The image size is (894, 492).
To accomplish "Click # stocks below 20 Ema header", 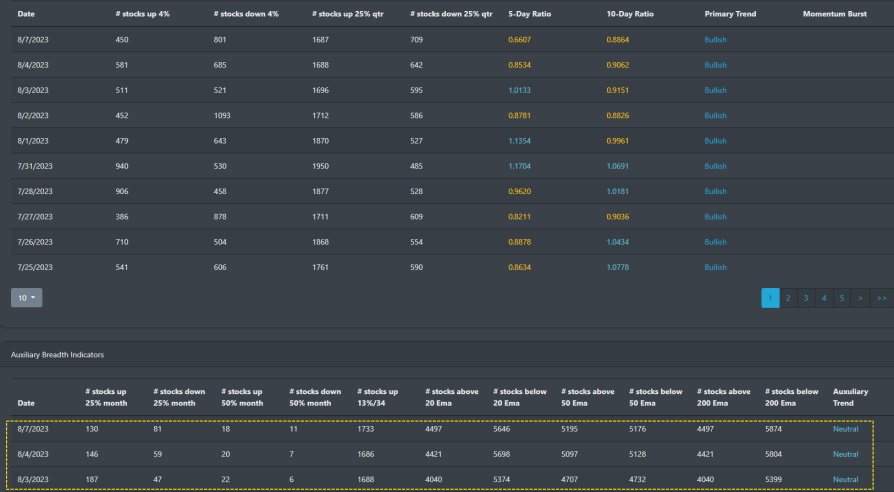I will [x=519, y=397].
